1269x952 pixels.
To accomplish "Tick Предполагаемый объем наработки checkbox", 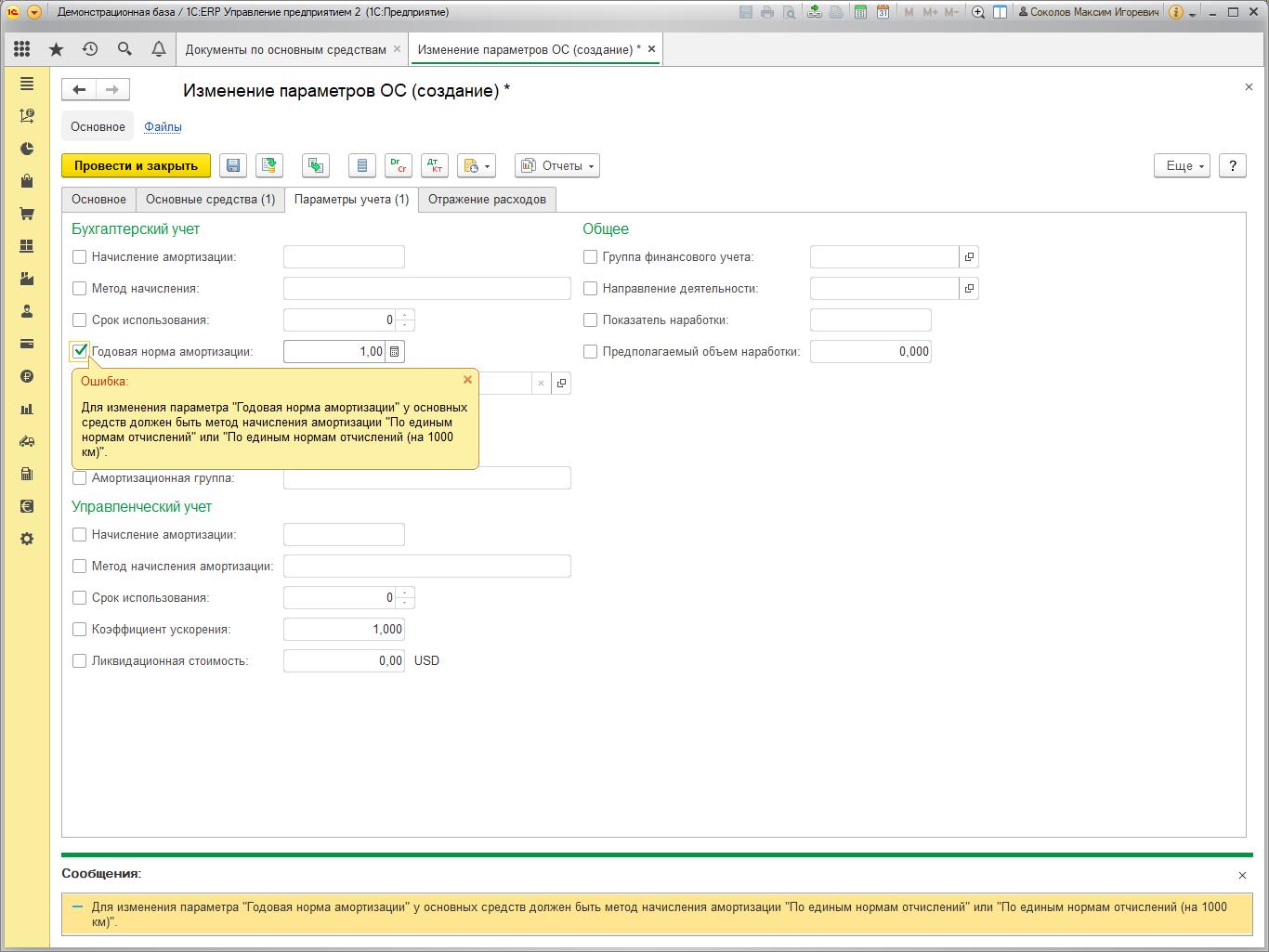I will click(x=591, y=352).
